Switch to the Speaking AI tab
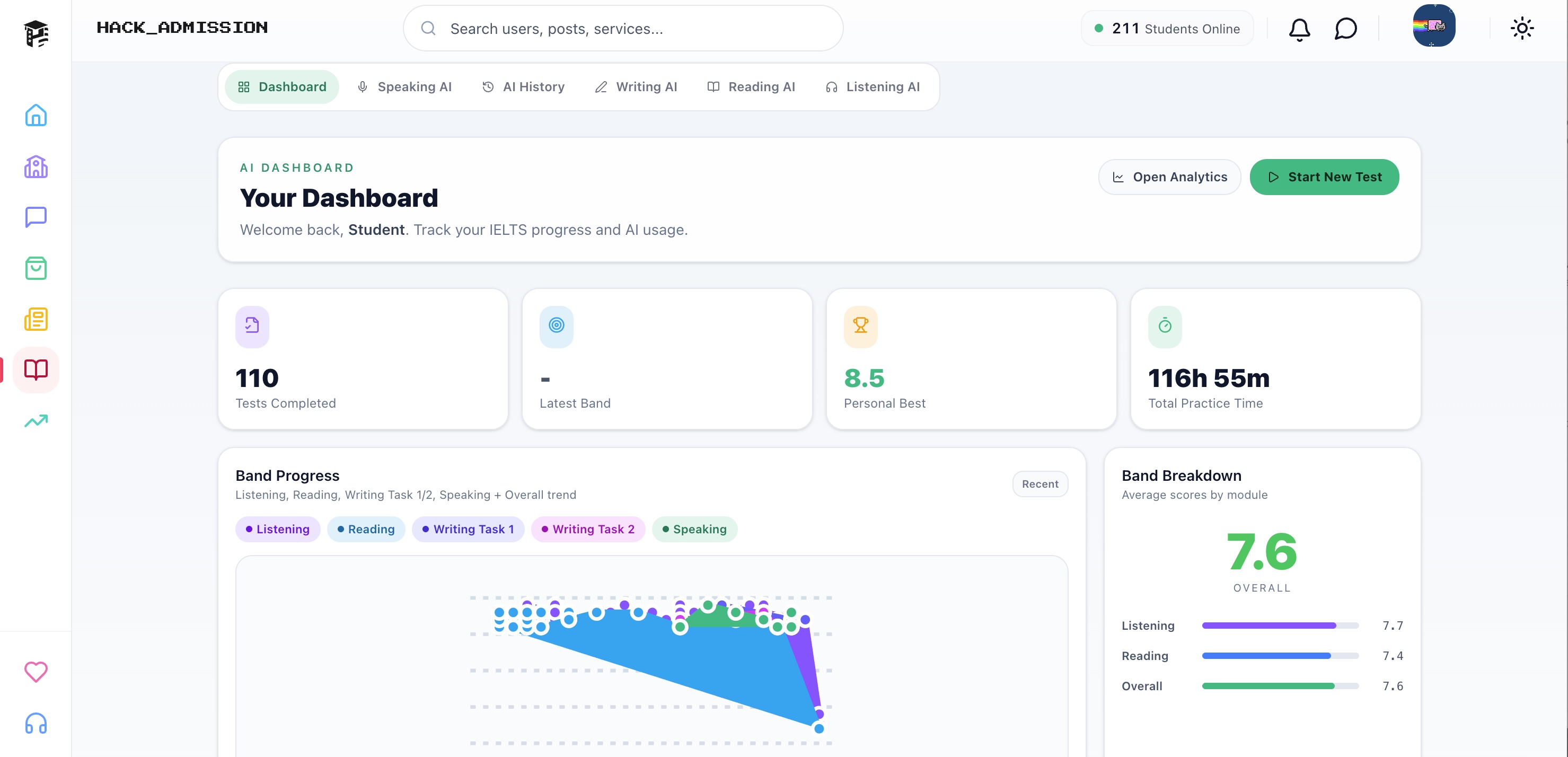Viewport: 1568px width, 757px height. [x=405, y=86]
